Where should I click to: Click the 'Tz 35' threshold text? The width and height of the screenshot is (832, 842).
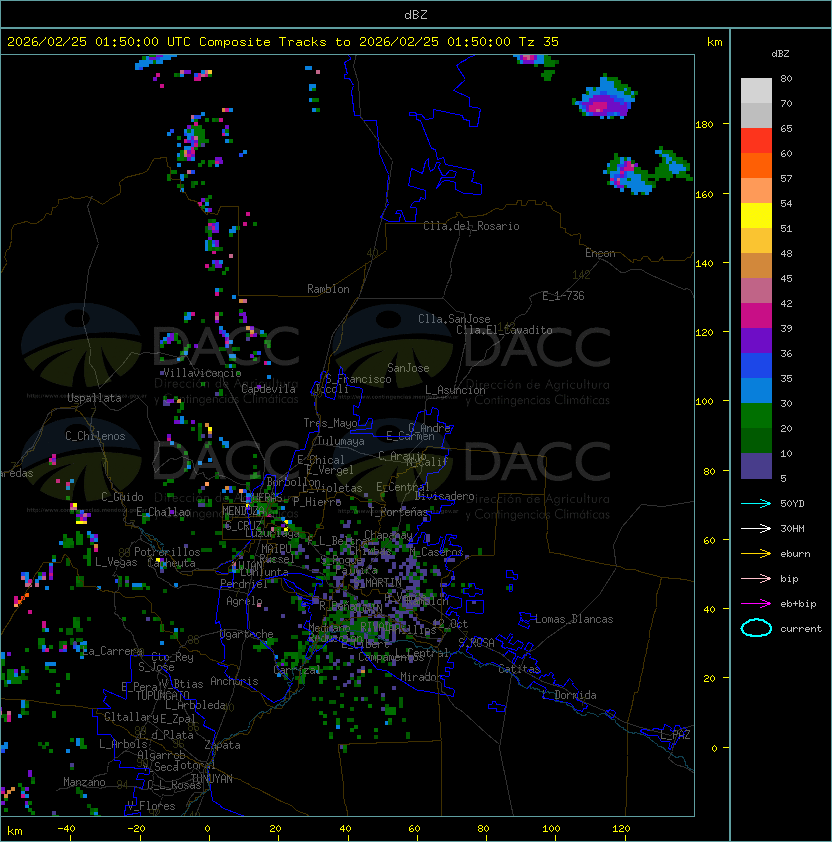click(x=539, y=42)
